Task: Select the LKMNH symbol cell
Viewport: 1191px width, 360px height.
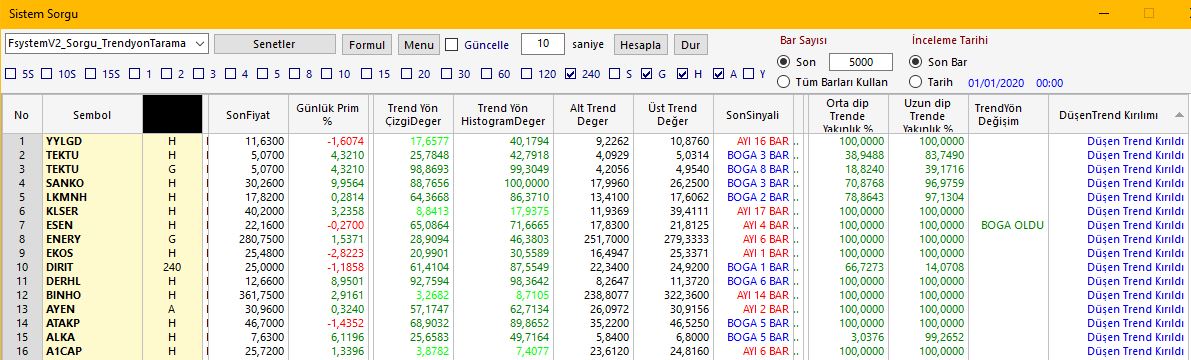Action: coord(92,197)
